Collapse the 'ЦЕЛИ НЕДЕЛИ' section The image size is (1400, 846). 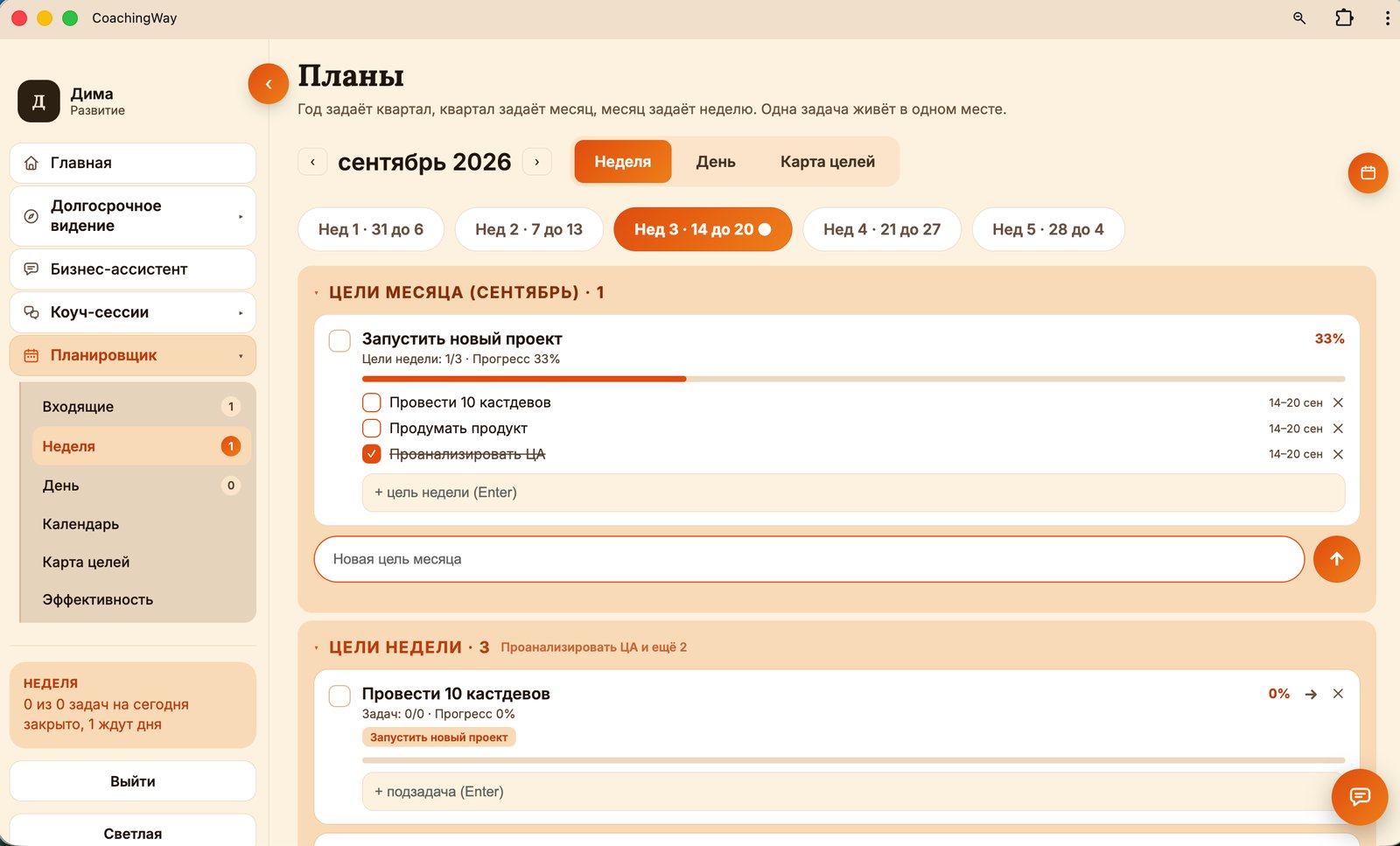click(x=317, y=648)
